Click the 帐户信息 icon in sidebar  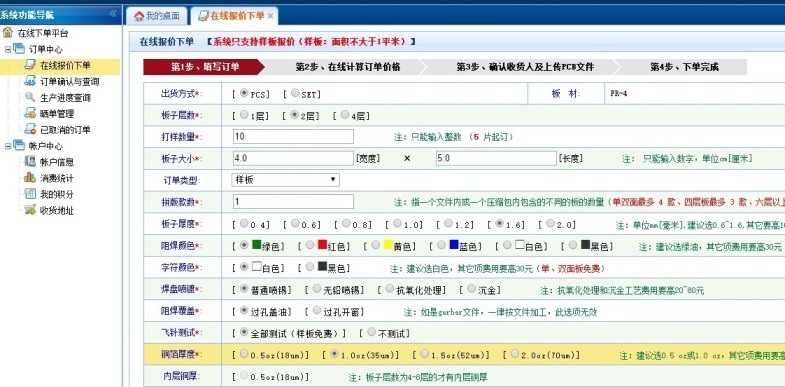pos(30,162)
